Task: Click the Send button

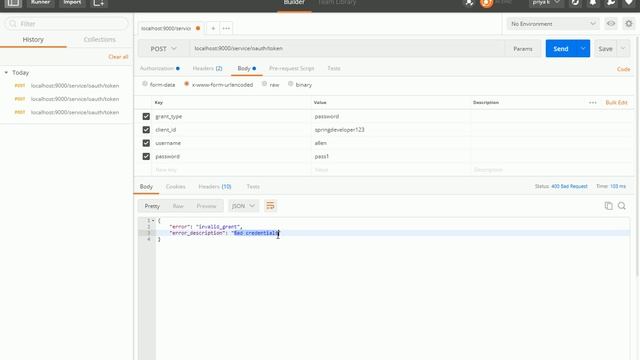Action: pyautogui.click(x=561, y=49)
